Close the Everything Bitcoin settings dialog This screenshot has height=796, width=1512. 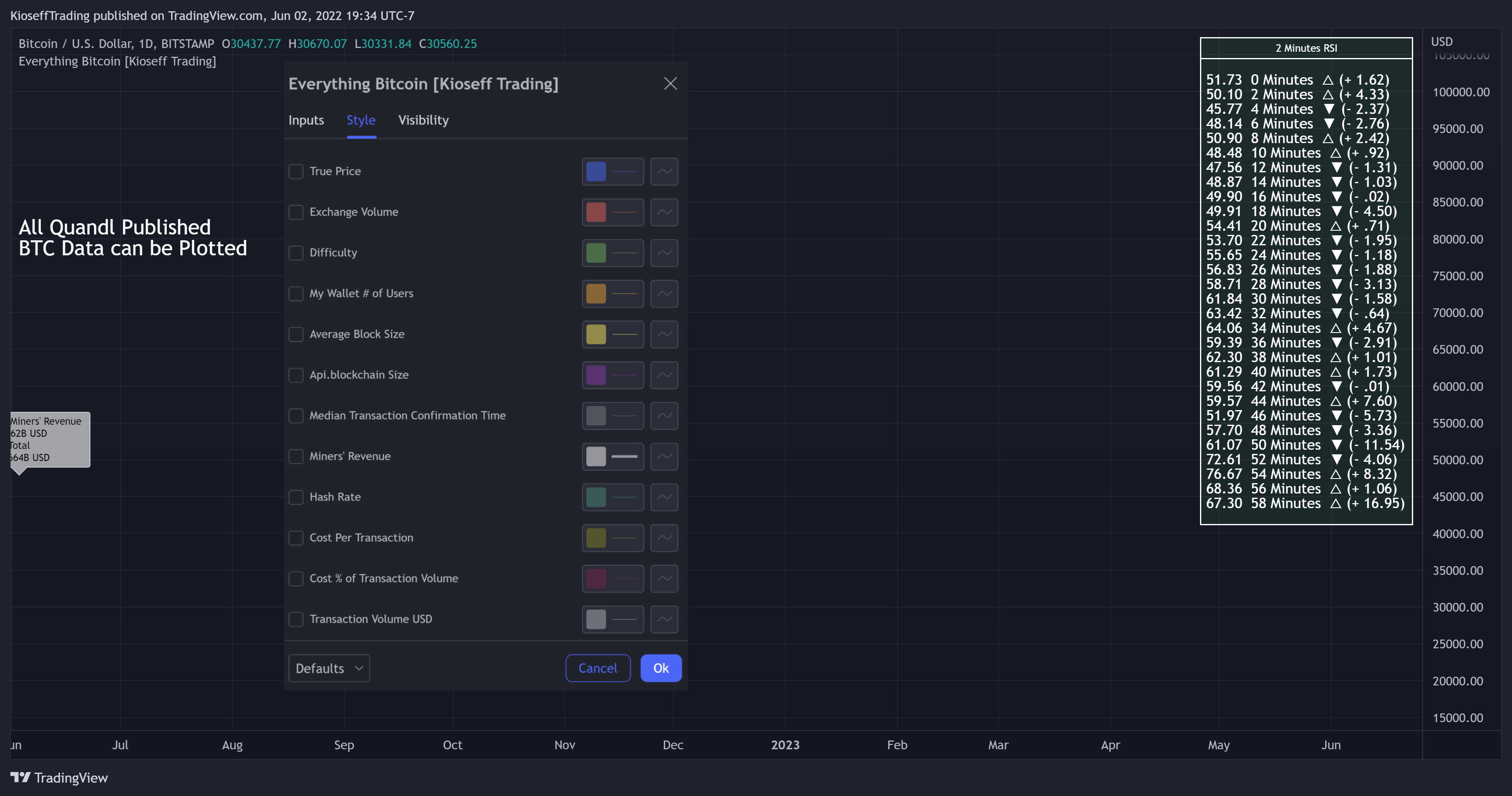pyautogui.click(x=670, y=83)
